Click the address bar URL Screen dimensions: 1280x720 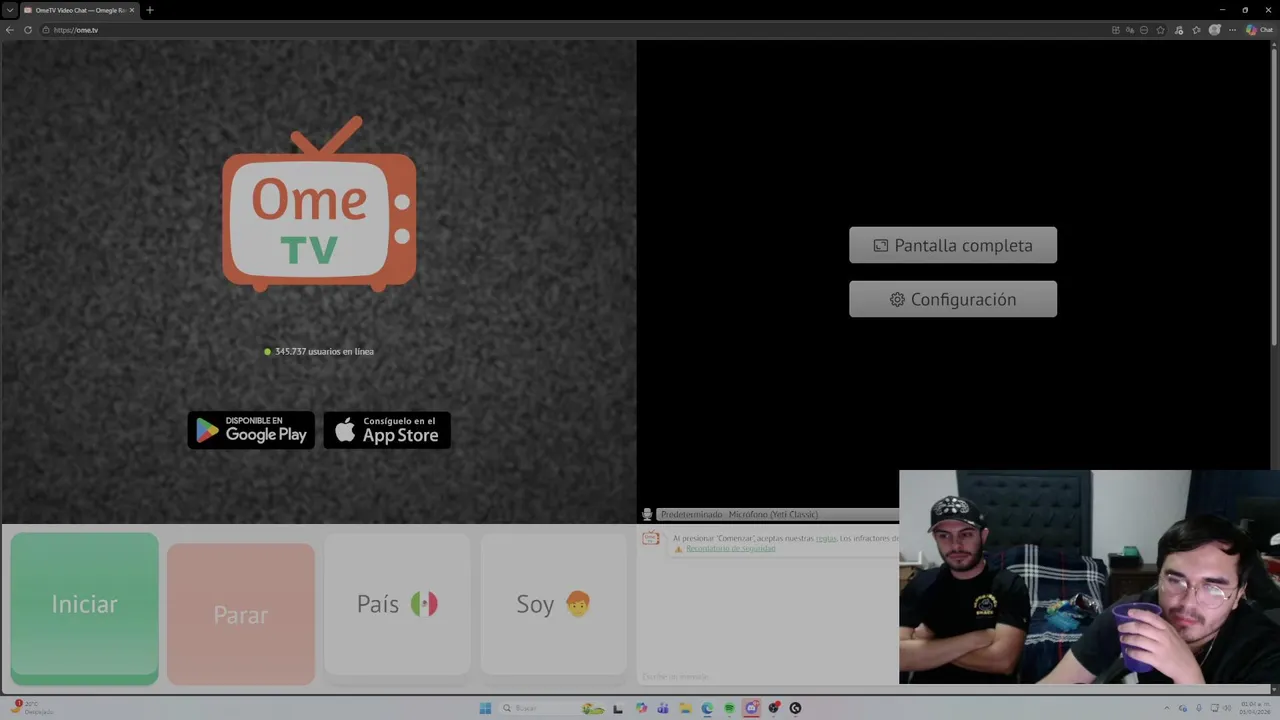tap(76, 30)
